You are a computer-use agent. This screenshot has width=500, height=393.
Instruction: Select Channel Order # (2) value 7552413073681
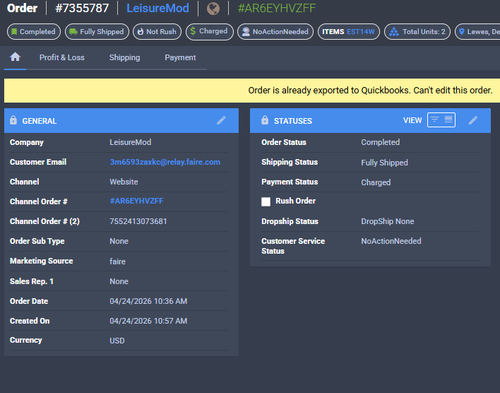point(138,221)
